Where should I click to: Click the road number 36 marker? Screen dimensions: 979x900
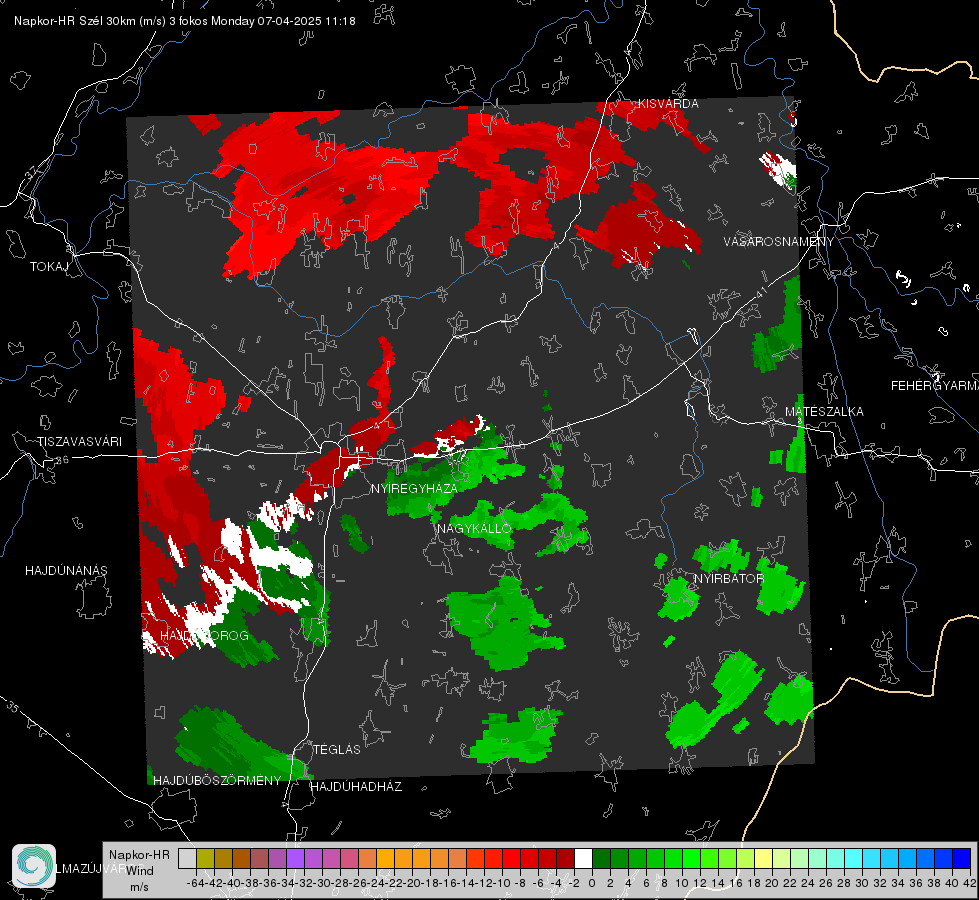coord(62,460)
